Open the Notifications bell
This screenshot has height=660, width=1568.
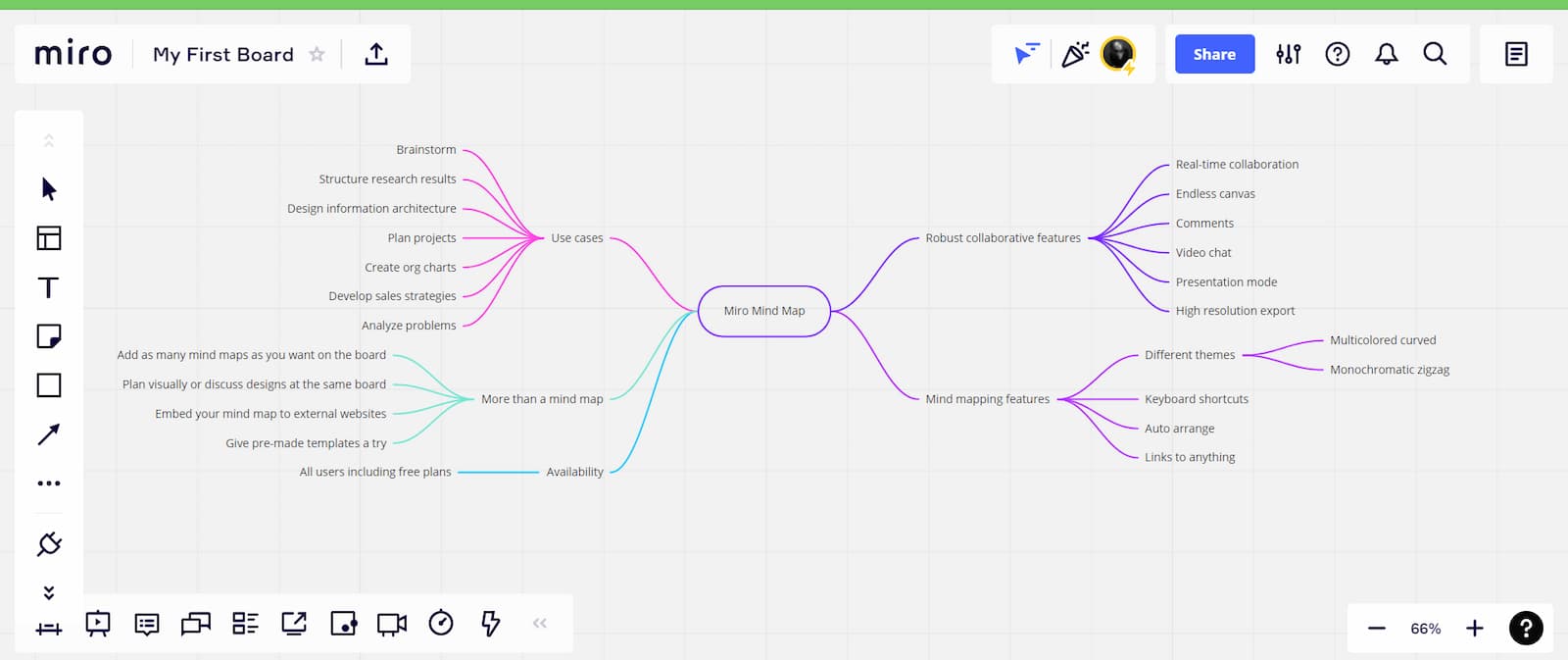pyautogui.click(x=1387, y=54)
